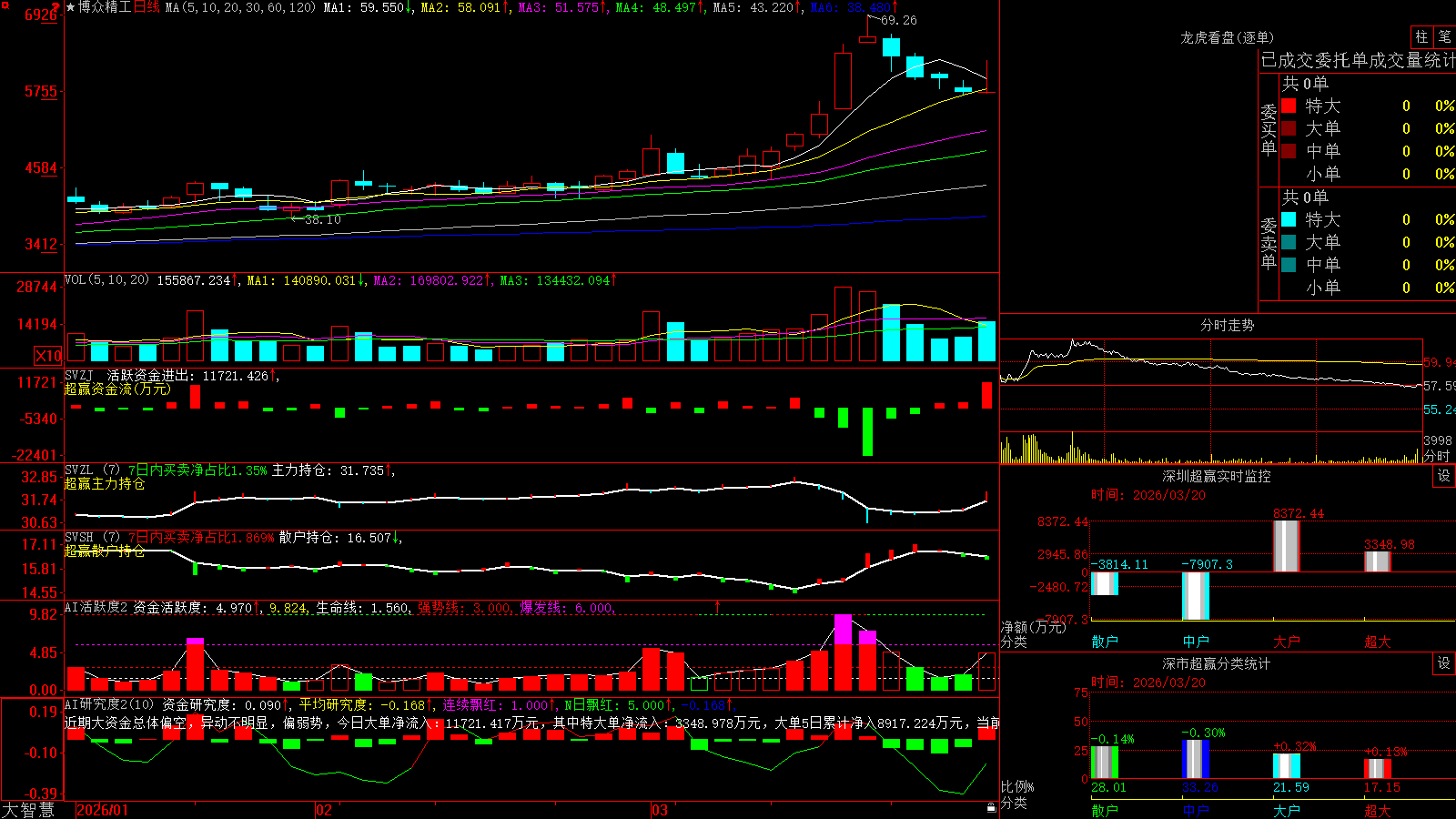Image resolution: width=1456 pixels, height=819 pixels.
Task: Switch 龙虎看盘 to 笔 tick view
Action: [1444, 36]
